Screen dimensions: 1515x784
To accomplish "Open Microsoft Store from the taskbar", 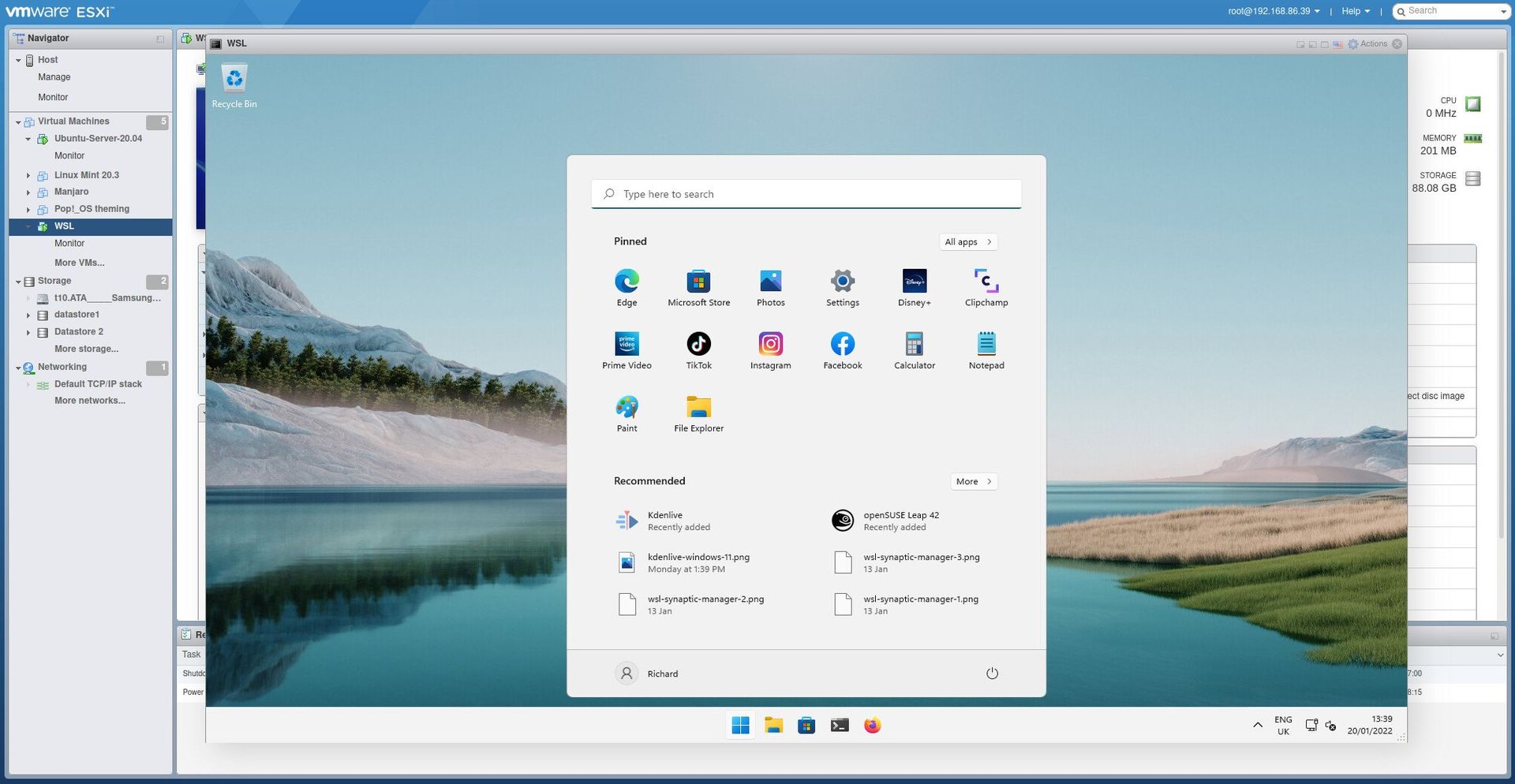I will pos(806,725).
